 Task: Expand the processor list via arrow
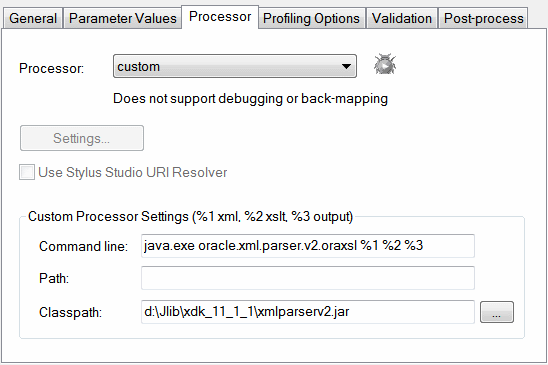[x=346, y=66]
